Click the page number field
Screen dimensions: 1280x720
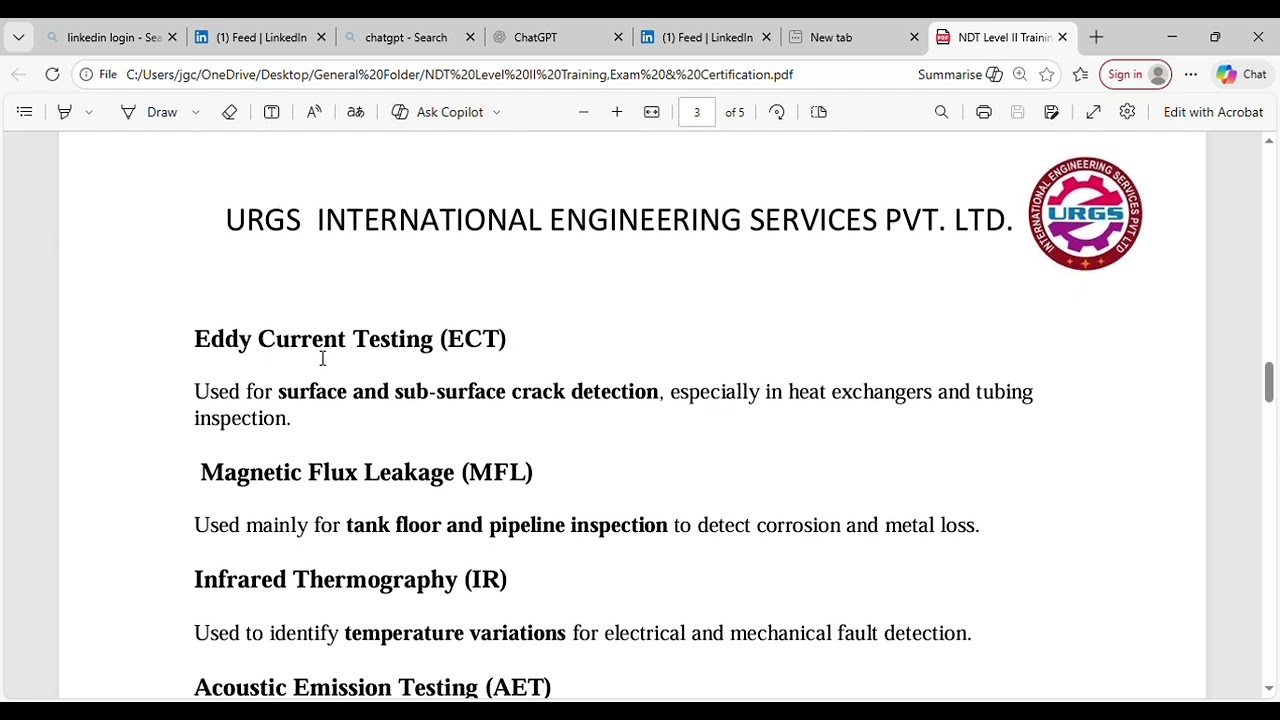pos(697,112)
